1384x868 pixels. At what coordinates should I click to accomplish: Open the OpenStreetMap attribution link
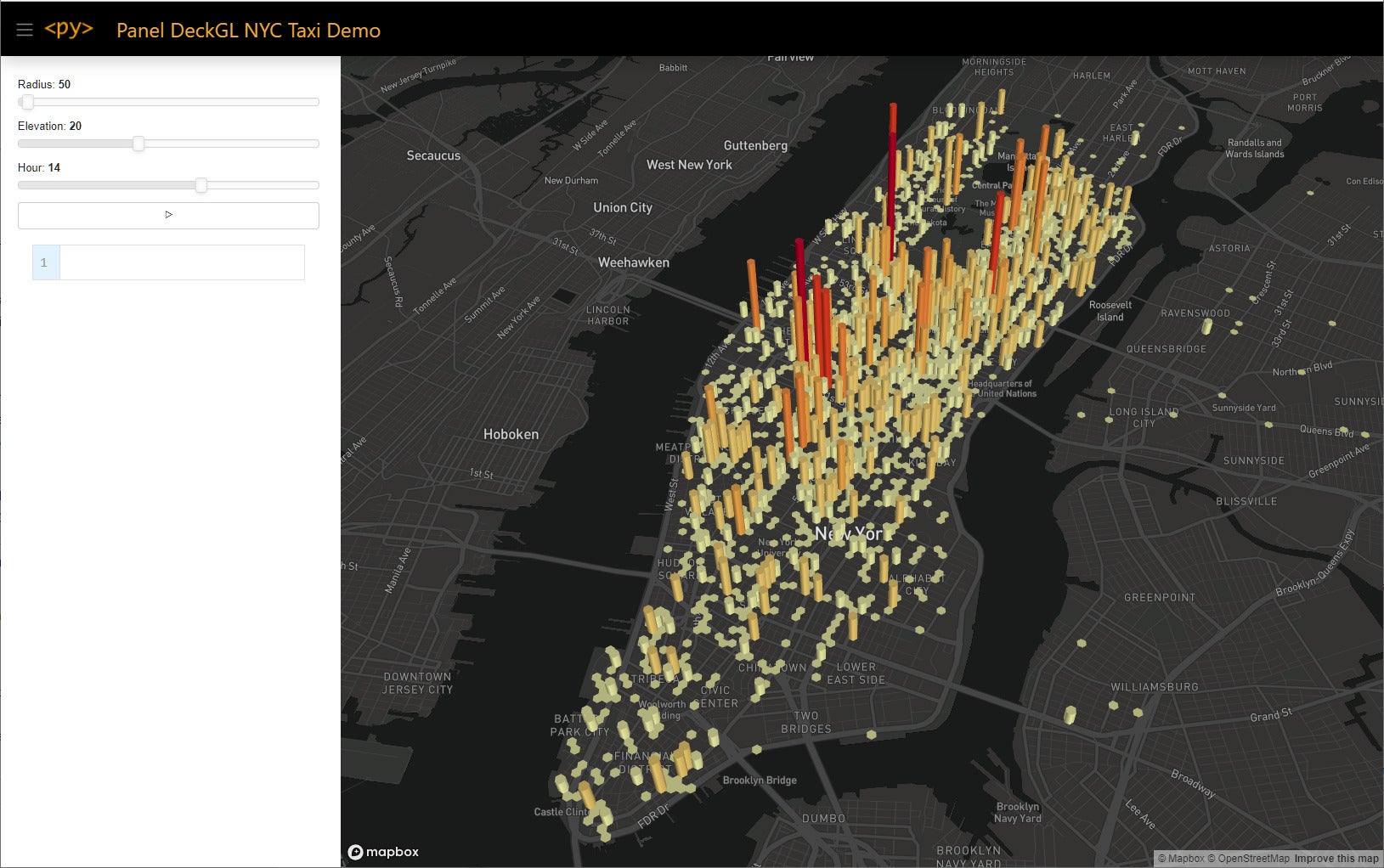1249,859
